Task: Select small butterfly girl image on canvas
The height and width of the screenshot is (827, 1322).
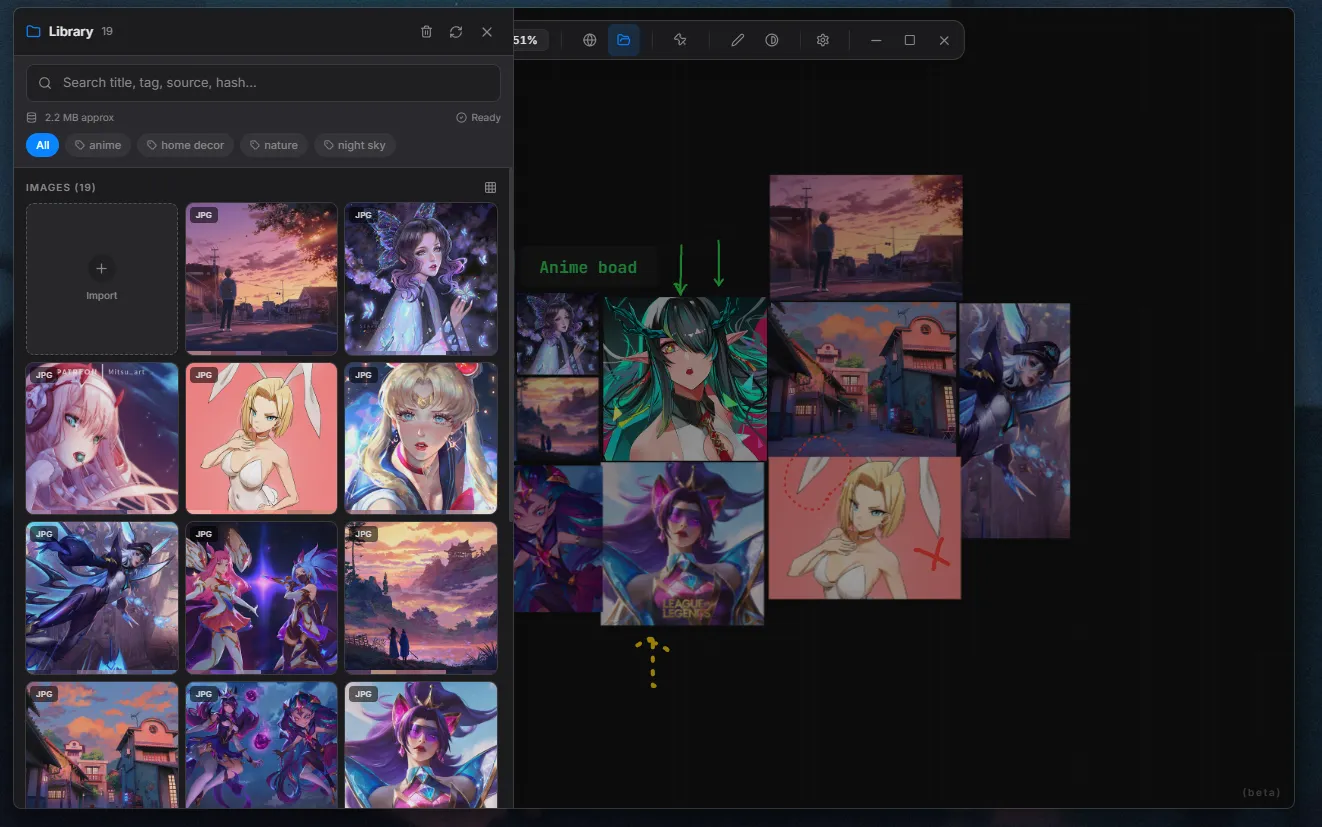Action: [557, 334]
